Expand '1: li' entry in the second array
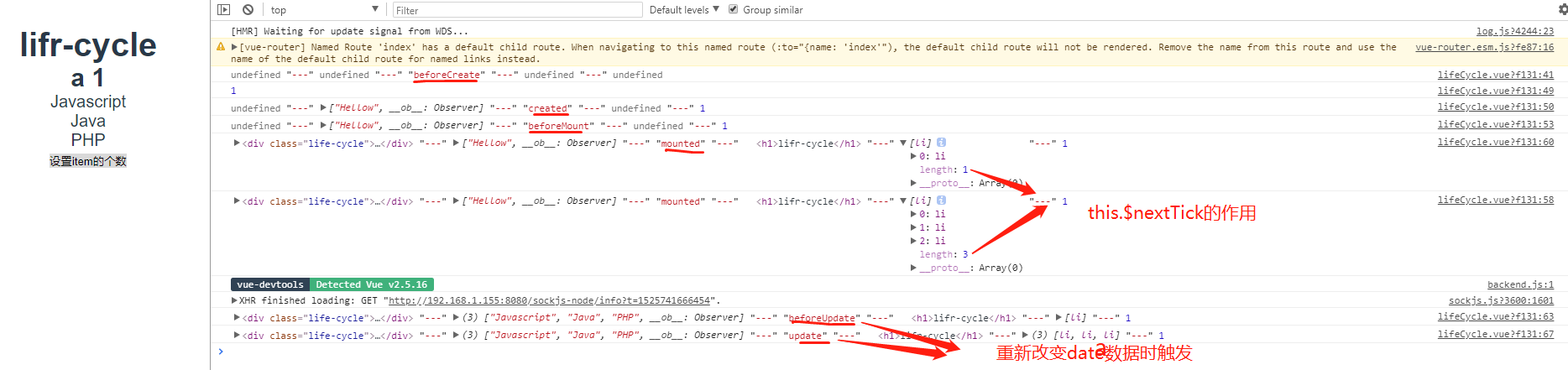The image size is (1568, 370). (x=913, y=227)
